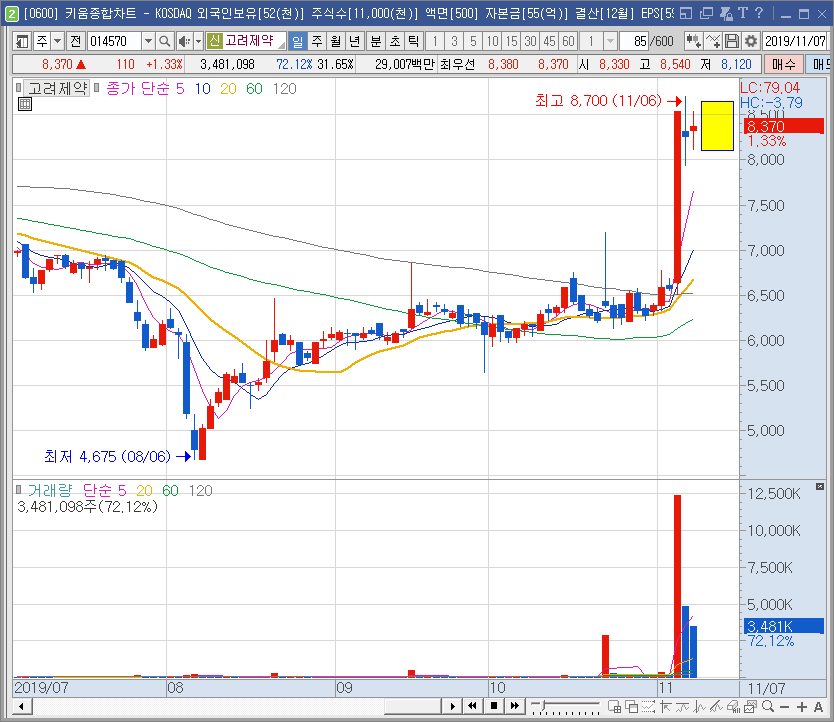Click the interval value 1 field
Screen dimensions: 834x722
pos(591,41)
